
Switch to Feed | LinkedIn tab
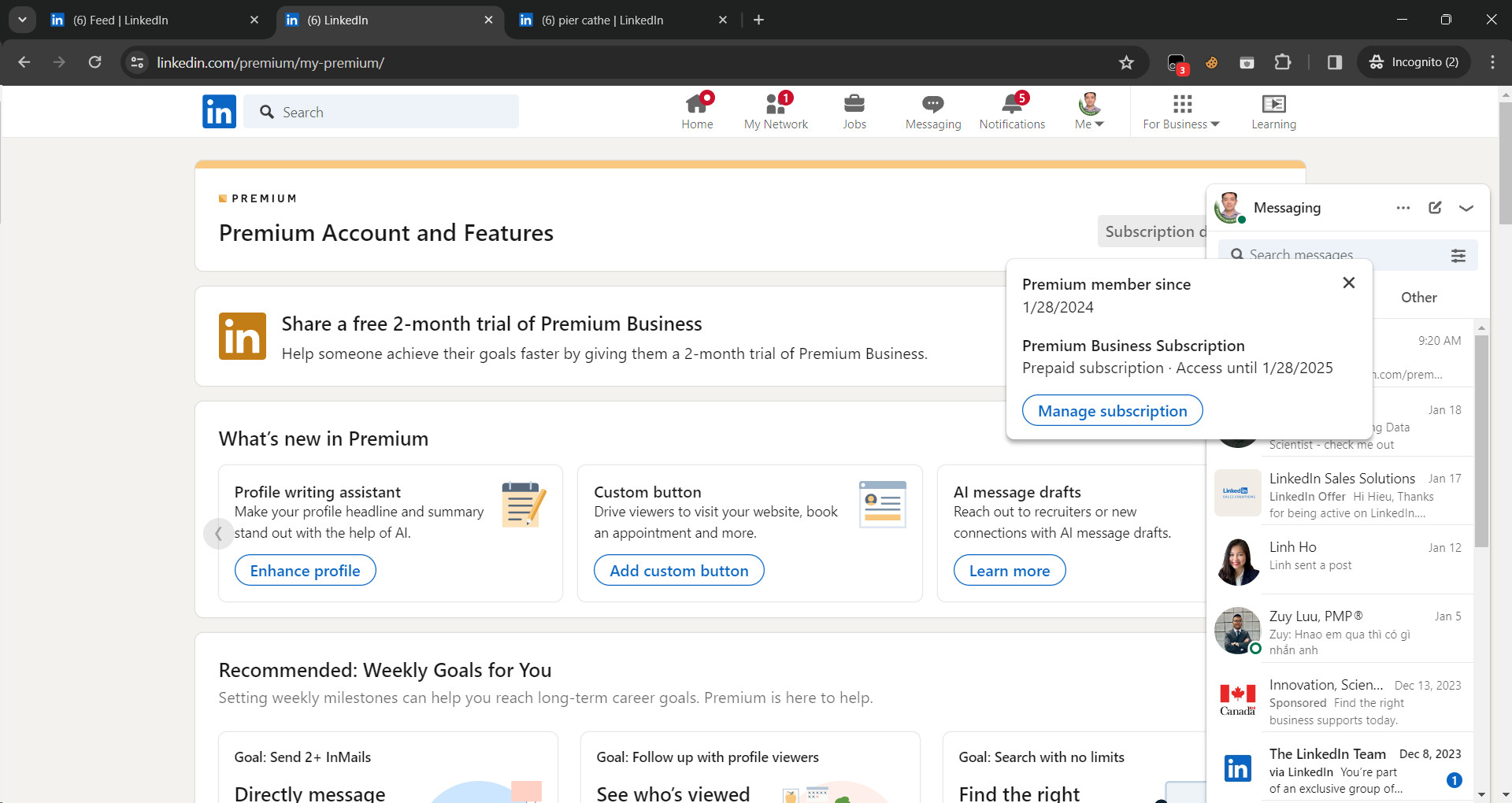[x=155, y=20]
